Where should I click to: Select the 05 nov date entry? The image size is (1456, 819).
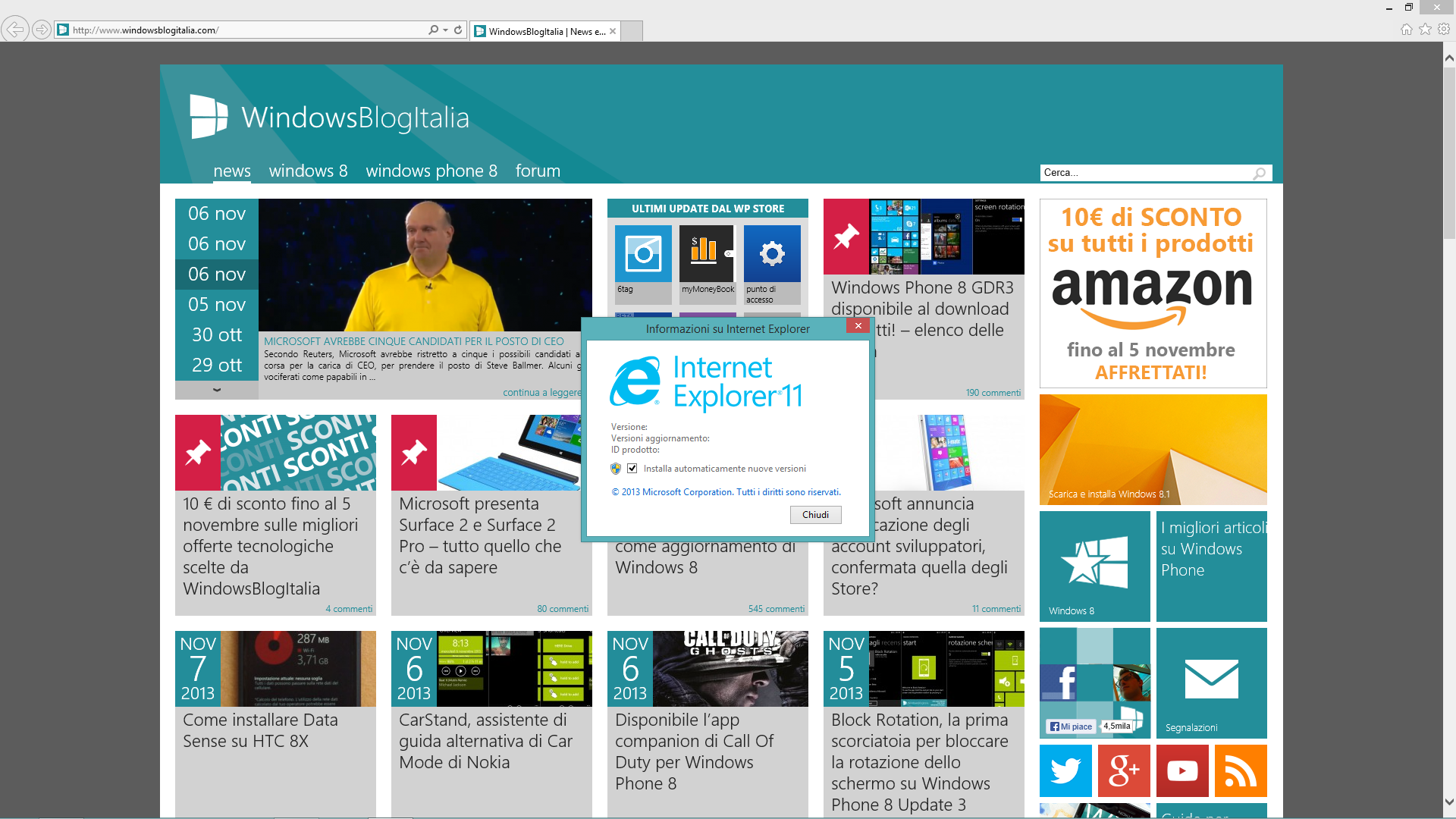pyautogui.click(x=217, y=305)
